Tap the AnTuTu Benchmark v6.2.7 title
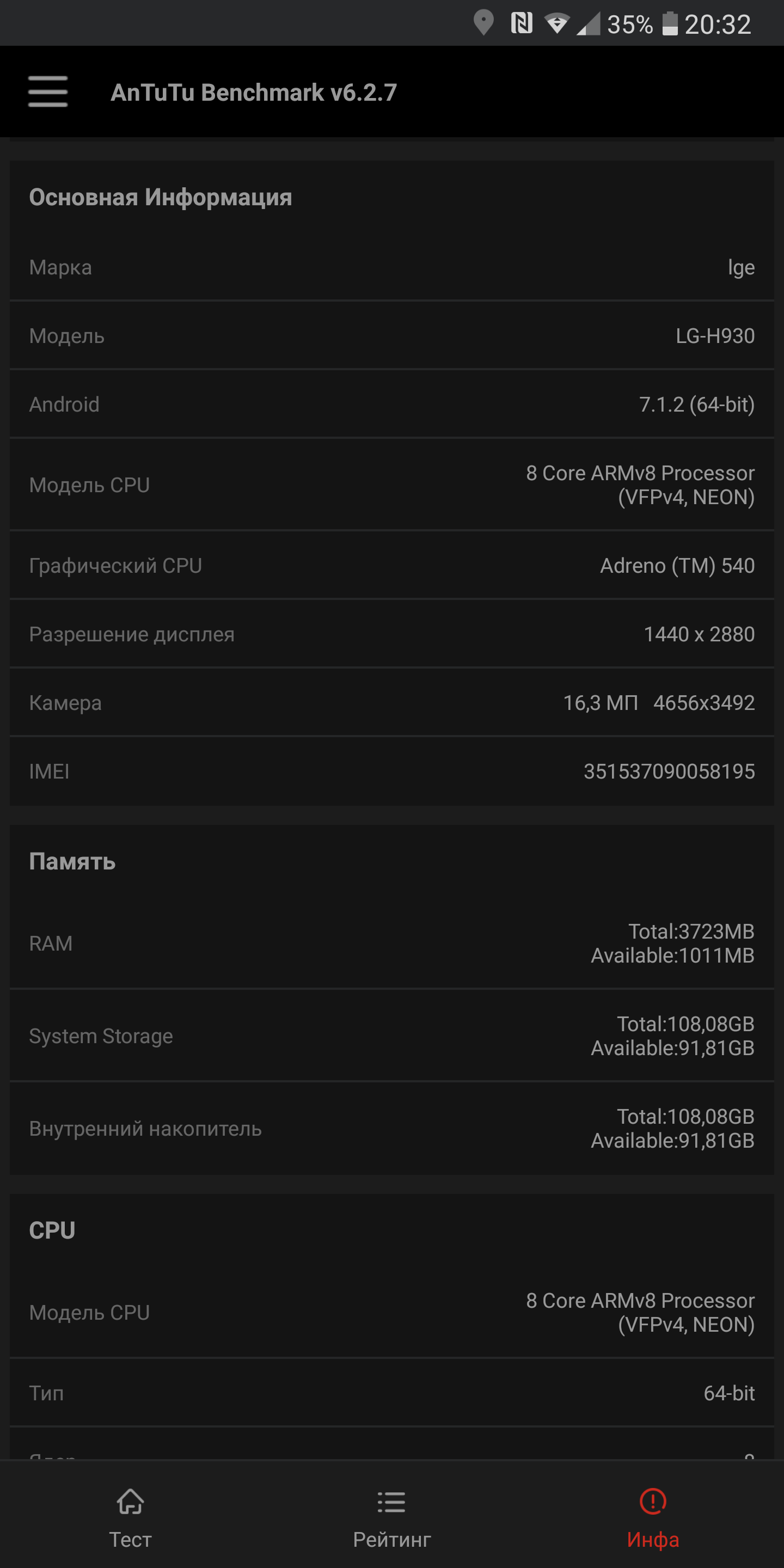Viewport: 784px width, 1568px height. pyautogui.click(x=254, y=93)
